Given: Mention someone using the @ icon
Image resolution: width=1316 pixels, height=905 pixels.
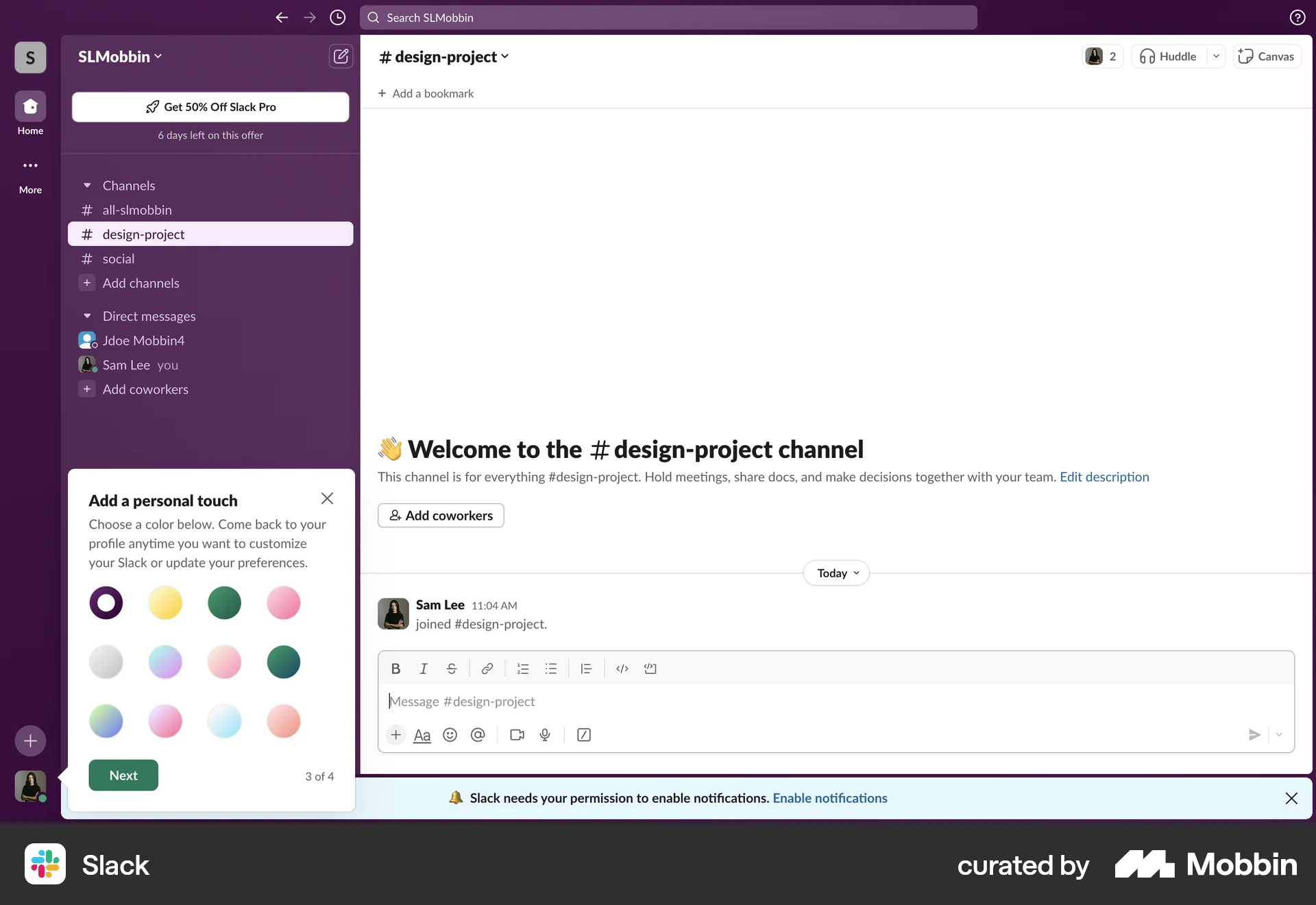Looking at the screenshot, I should (478, 734).
